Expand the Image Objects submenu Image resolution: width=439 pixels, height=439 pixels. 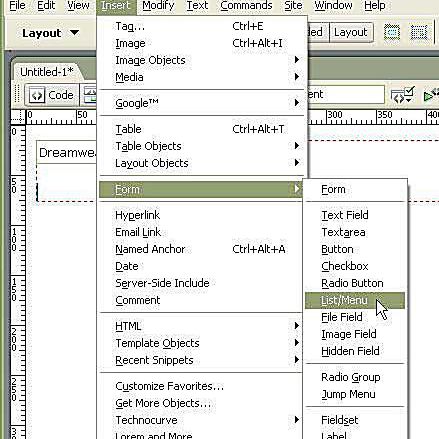[x=202, y=60]
